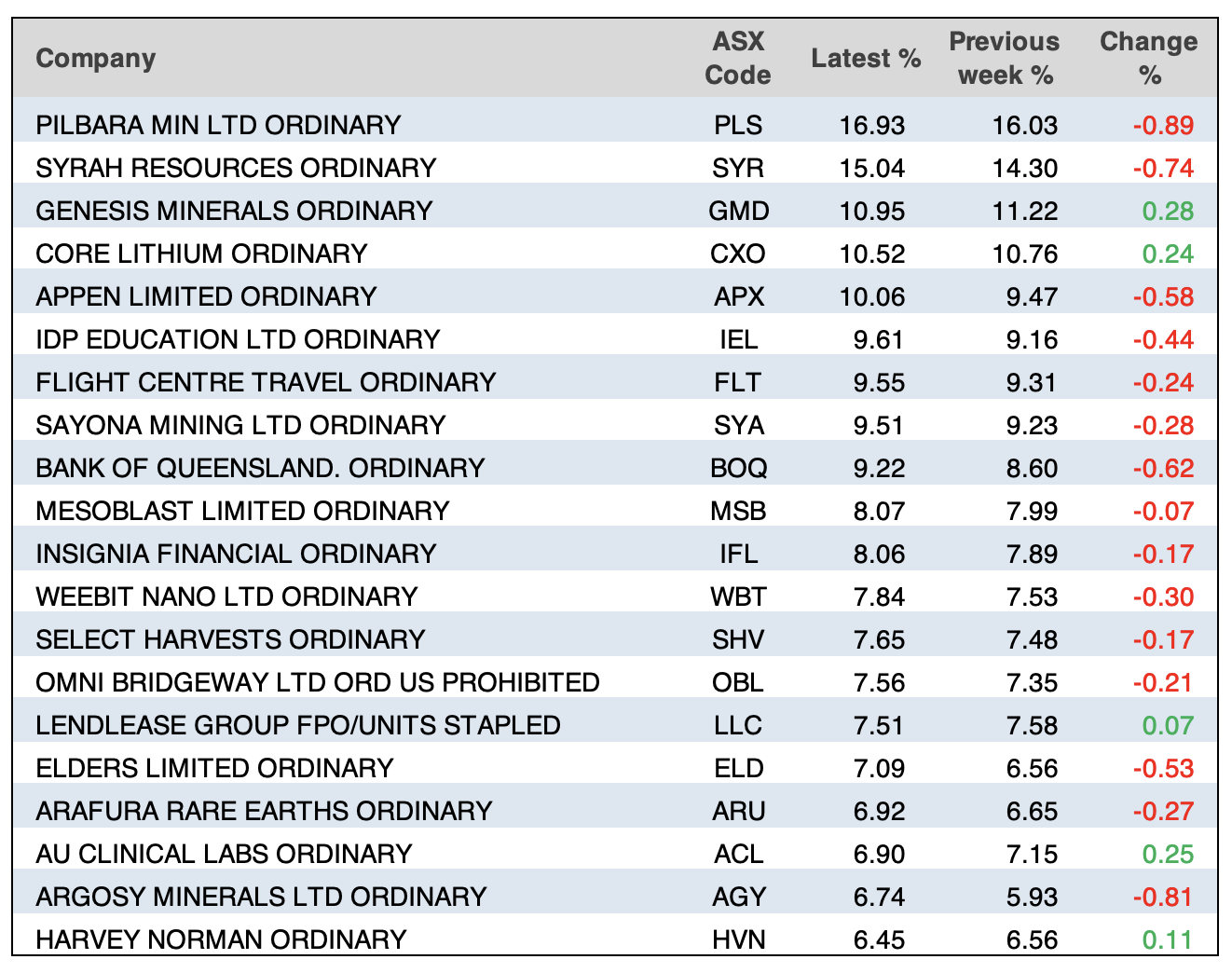Click the Company column header
This screenshot has height=973, width=1232.
95,58
